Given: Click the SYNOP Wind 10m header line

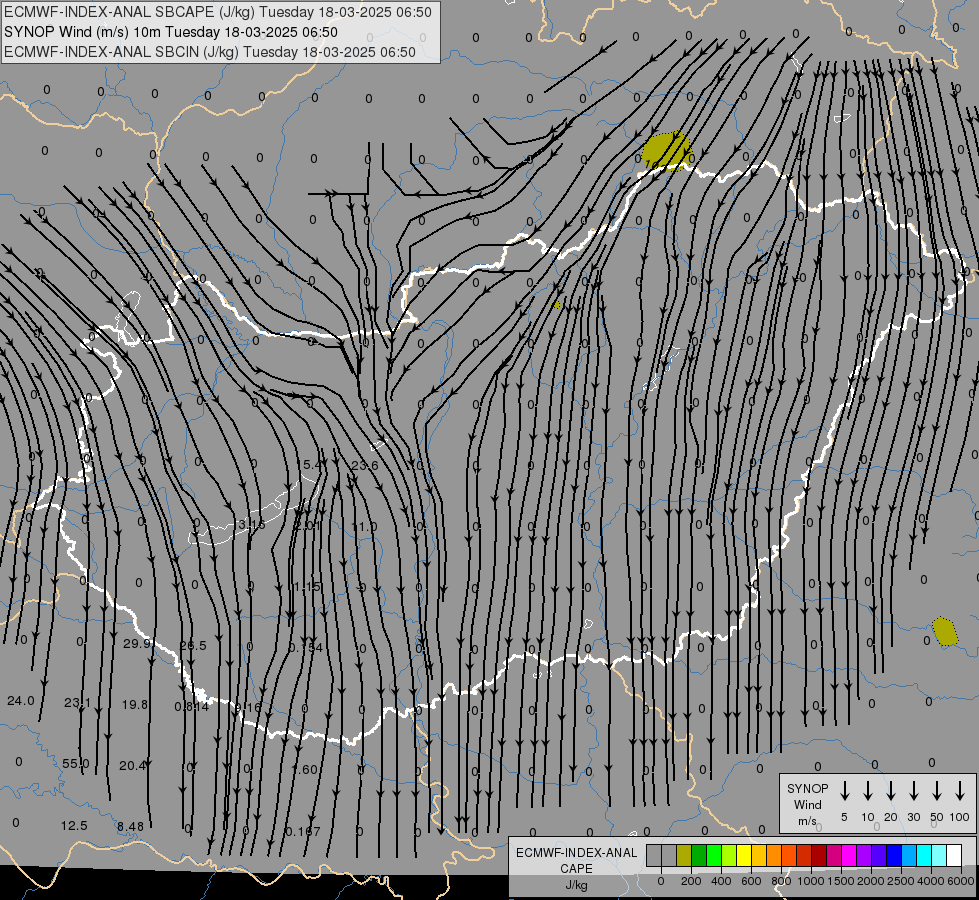Looking at the screenshot, I should [170, 32].
